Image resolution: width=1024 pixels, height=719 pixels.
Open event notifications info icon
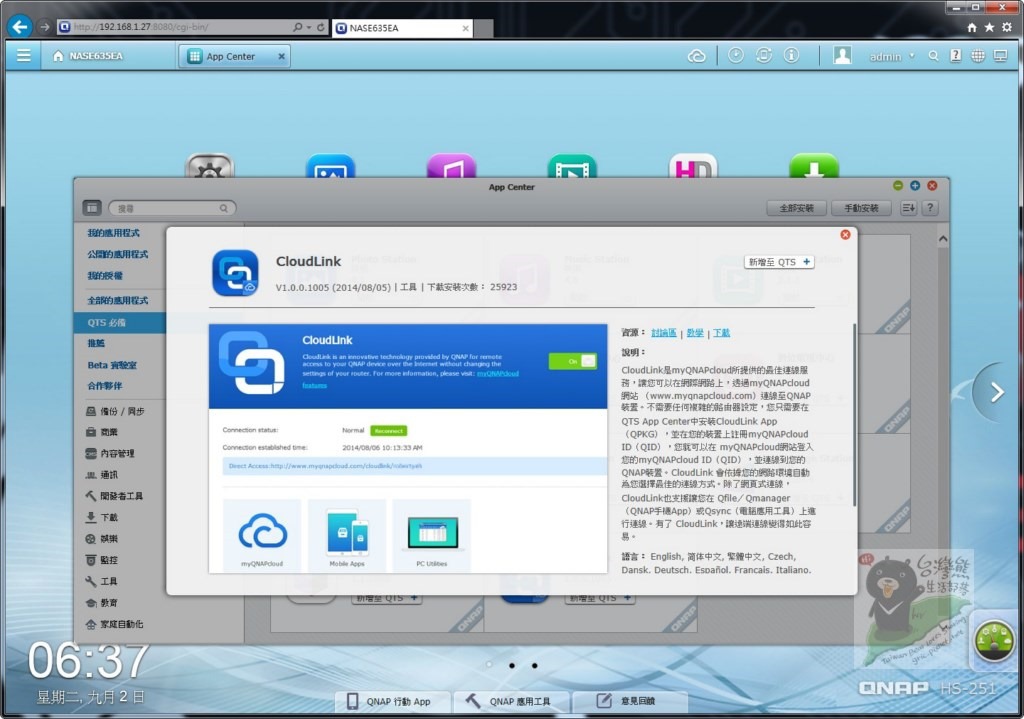791,56
